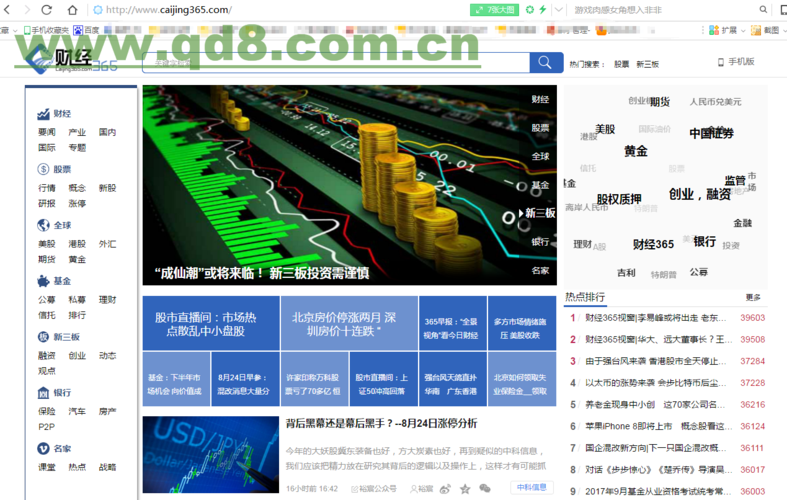This screenshot has height=500, width=787.
Task: Open the 百度 bookmark
Action: coord(86,31)
